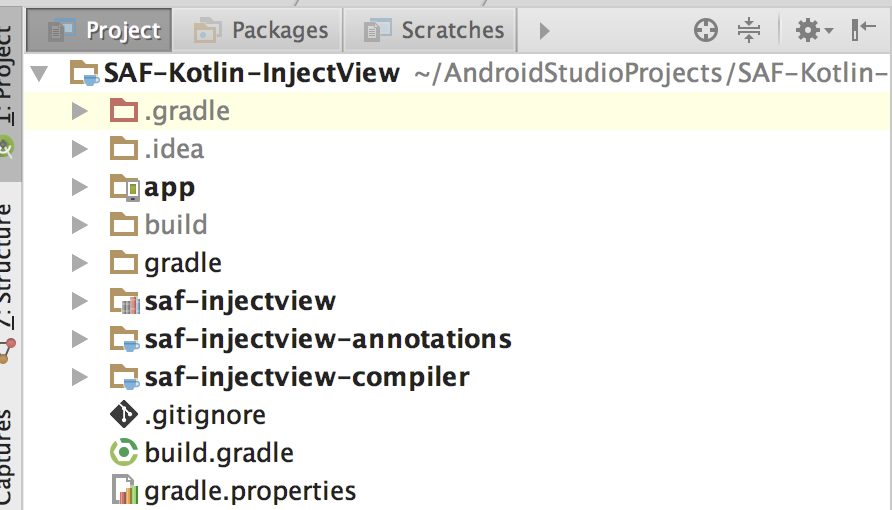Open the Project panel gear settings
The width and height of the screenshot is (892, 510).
point(812,31)
